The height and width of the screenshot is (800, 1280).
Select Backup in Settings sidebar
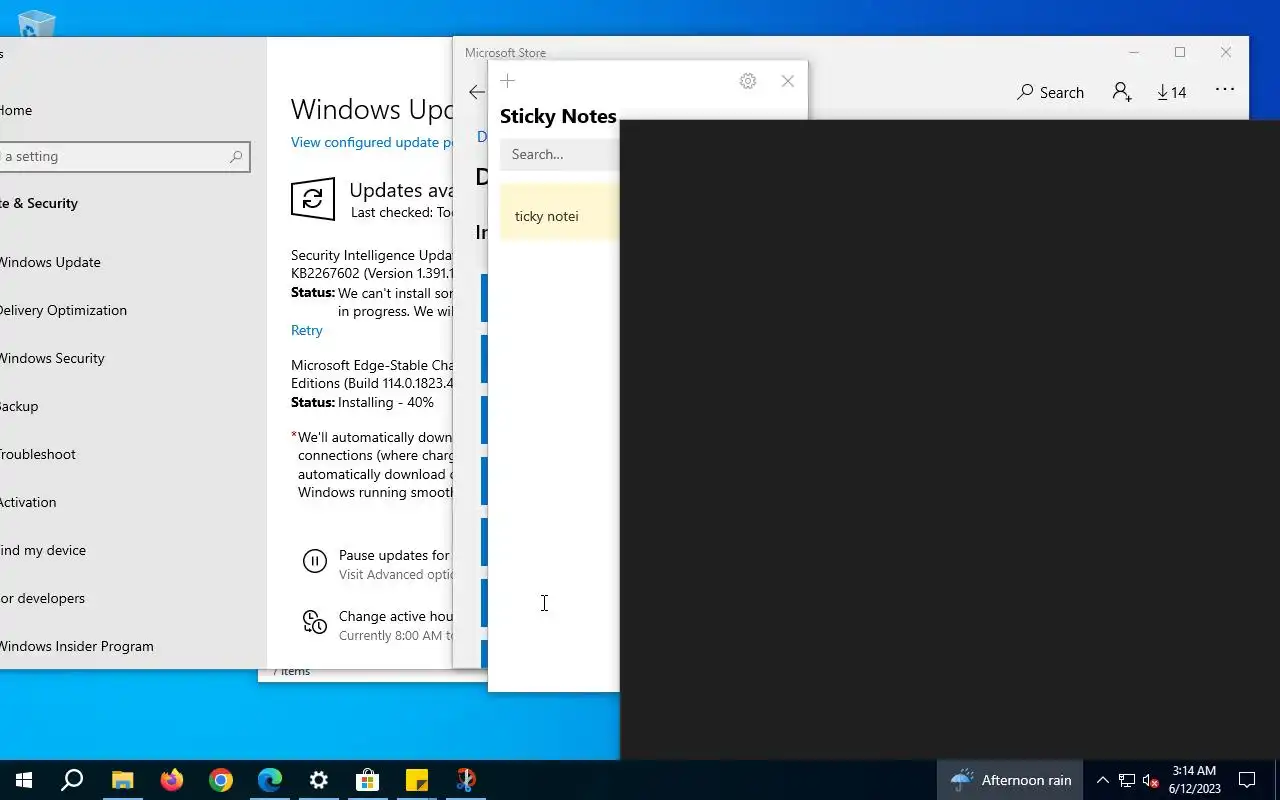[19, 406]
